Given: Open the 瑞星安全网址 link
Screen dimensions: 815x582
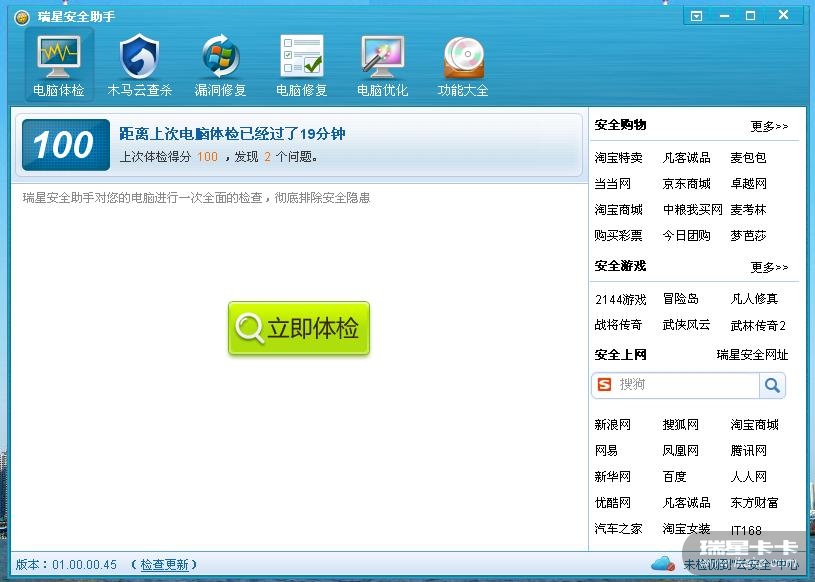Looking at the screenshot, I should (752, 355).
